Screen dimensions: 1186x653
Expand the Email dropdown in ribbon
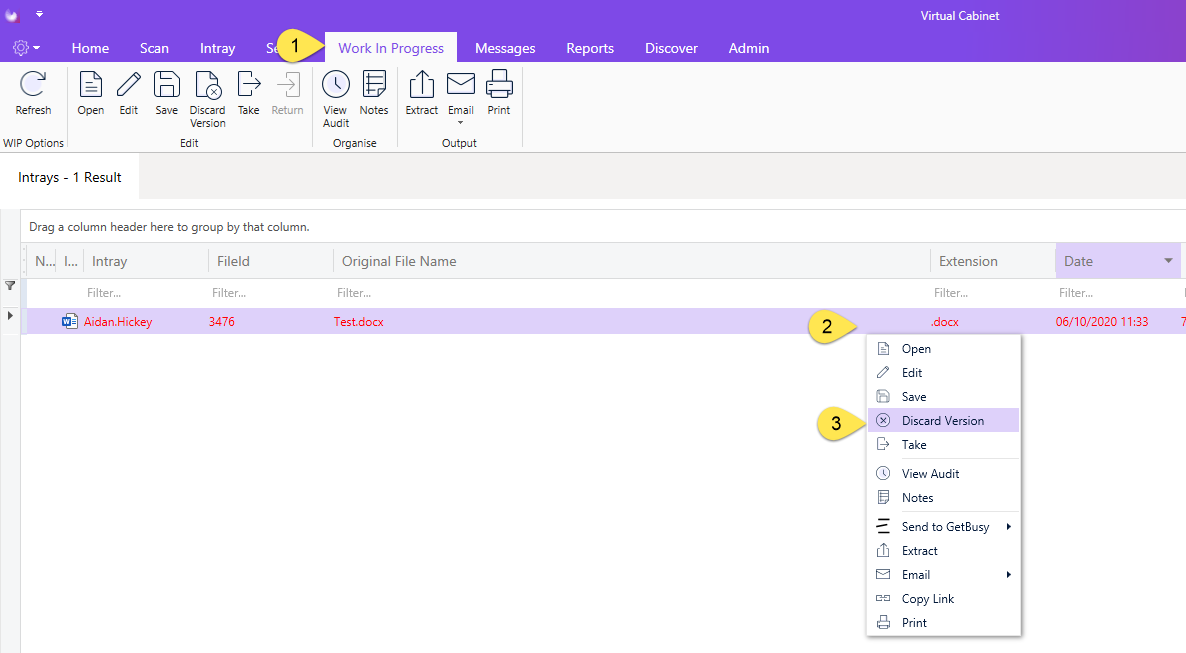click(460, 123)
